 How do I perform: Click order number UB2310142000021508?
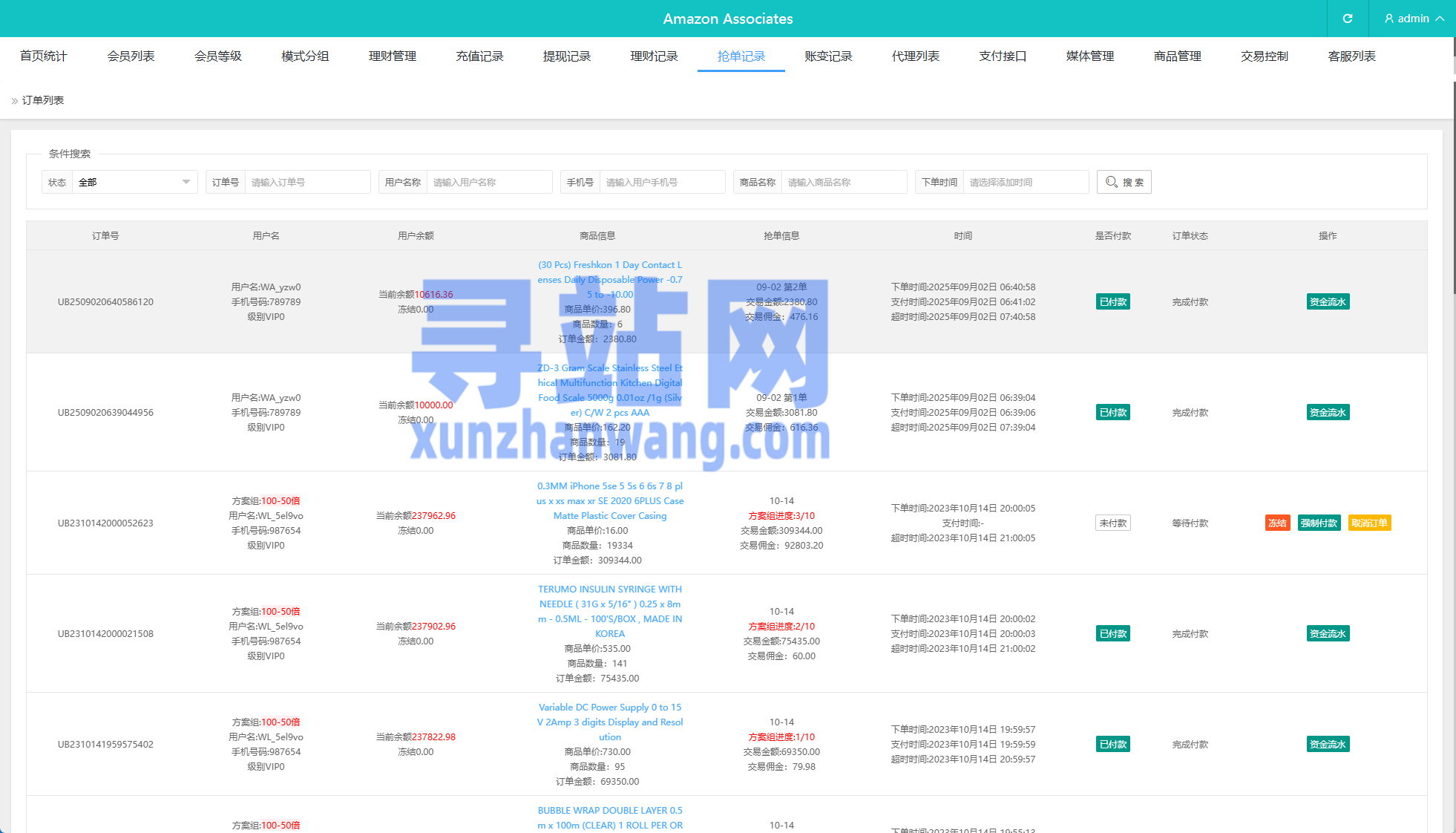105,633
